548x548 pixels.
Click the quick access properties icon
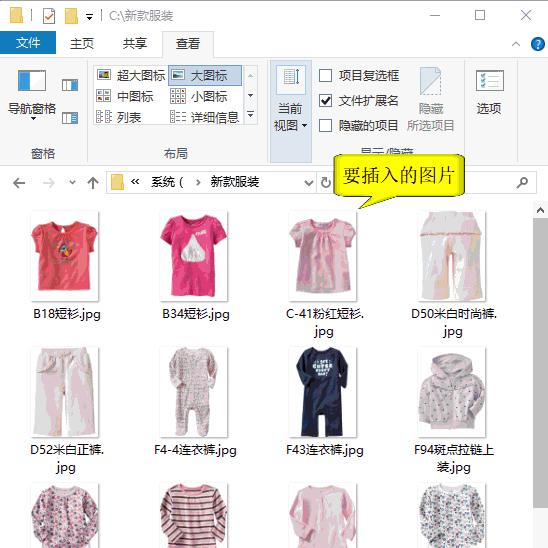click(x=49, y=16)
